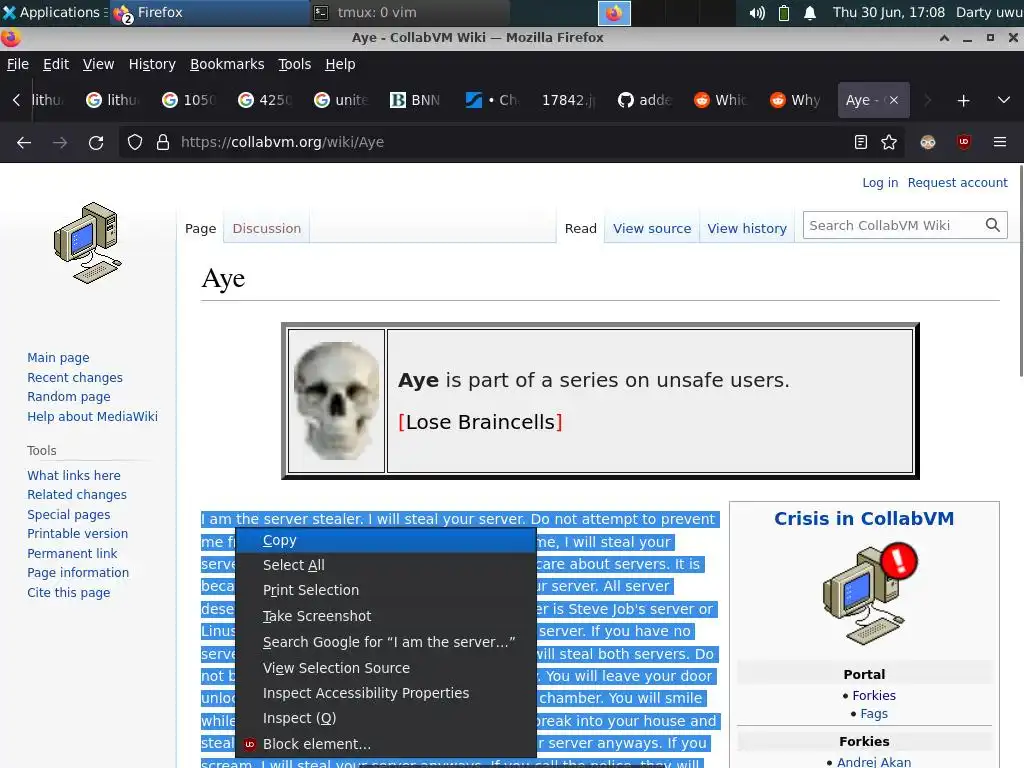Open the Firefox hamburger menu
This screenshot has width=1024, height=768.
(x=1000, y=142)
